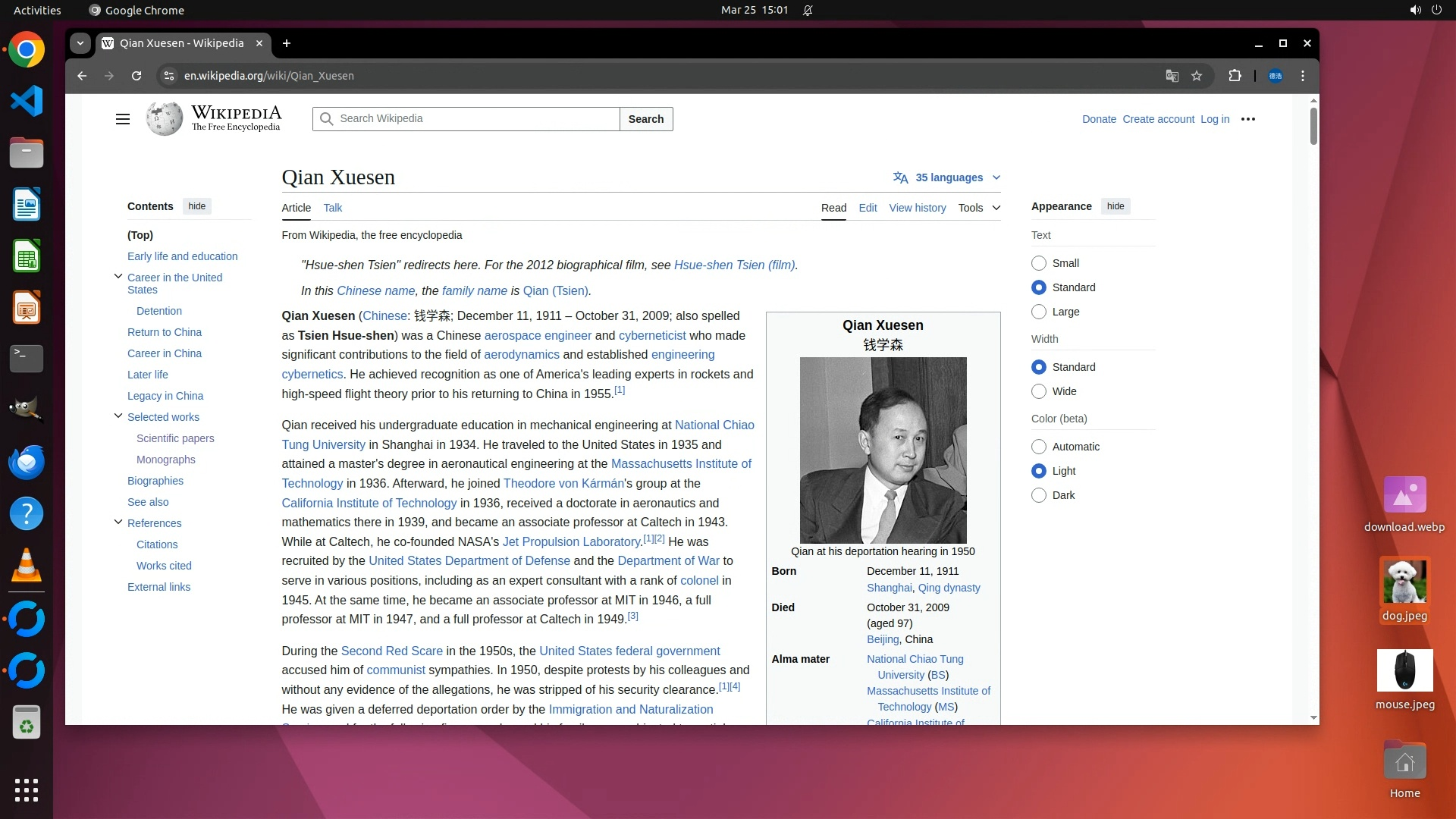Click the Search button
Screen dimensions: 1456x819
(x=645, y=119)
